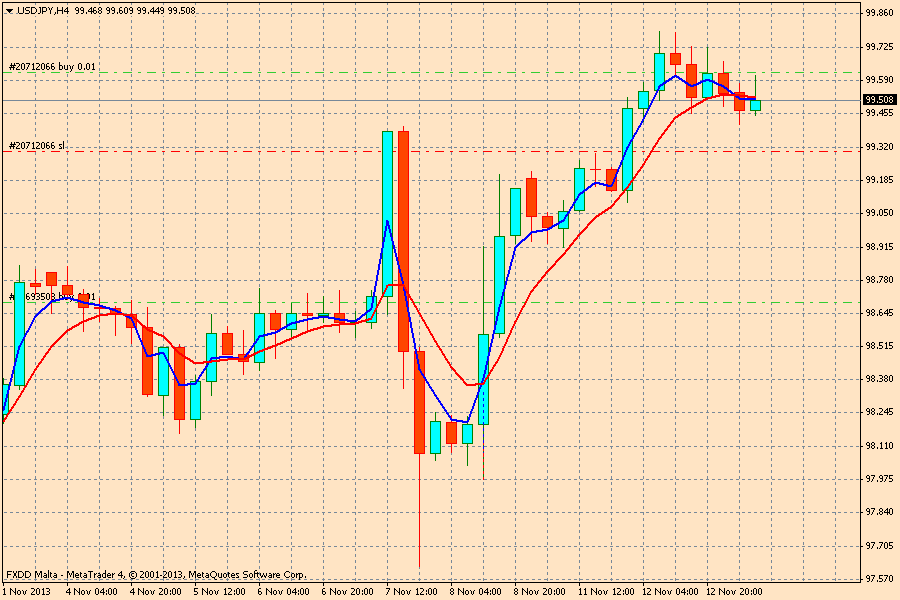Click the current price tag 99.508
The height and width of the screenshot is (600, 900).
(879, 100)
